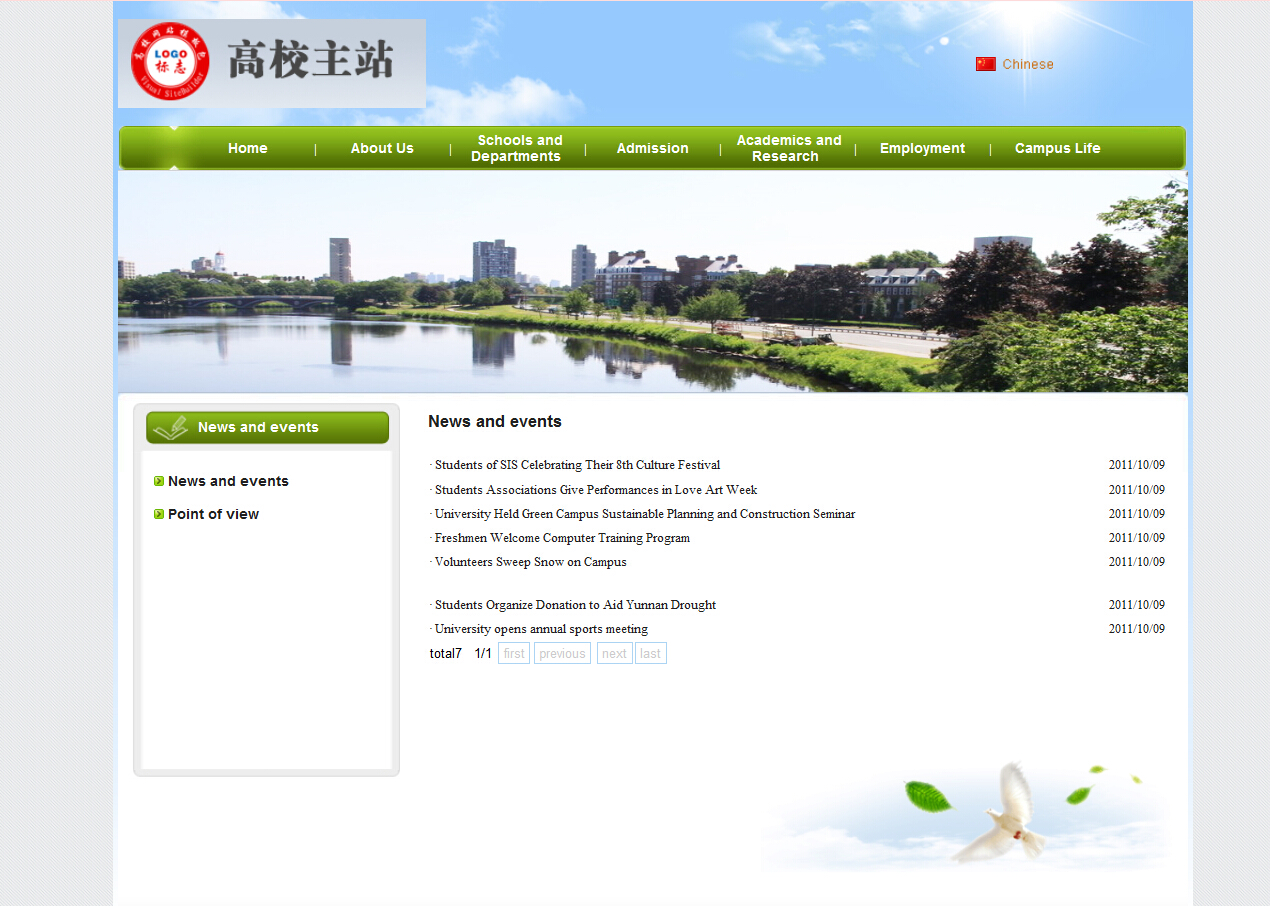Screen dimensions: 1270x906
Task: Click the last page button
Action: pyautogui.click(x=650, y=653)
